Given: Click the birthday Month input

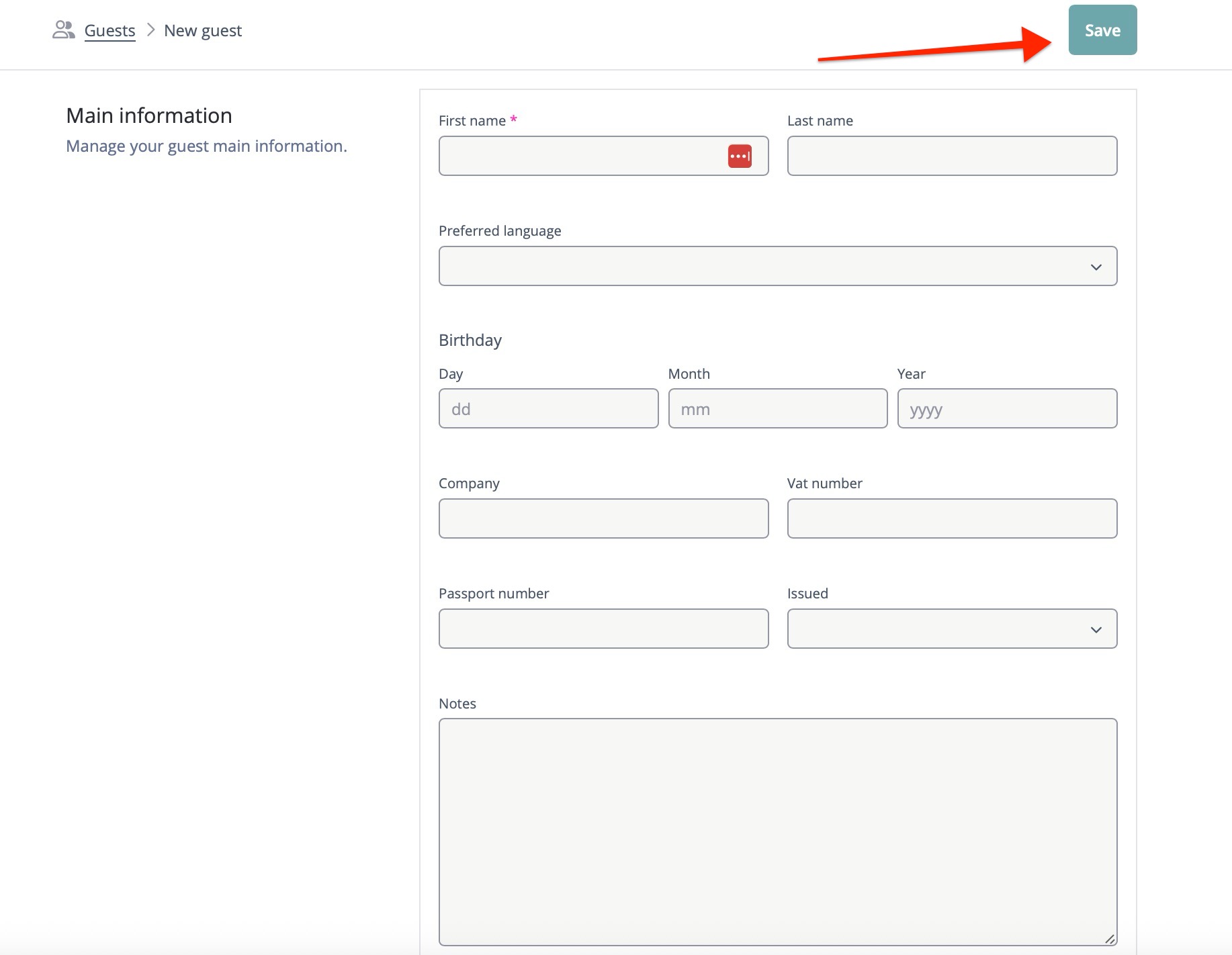Looking at the screenshot, I should pos(777,409).
